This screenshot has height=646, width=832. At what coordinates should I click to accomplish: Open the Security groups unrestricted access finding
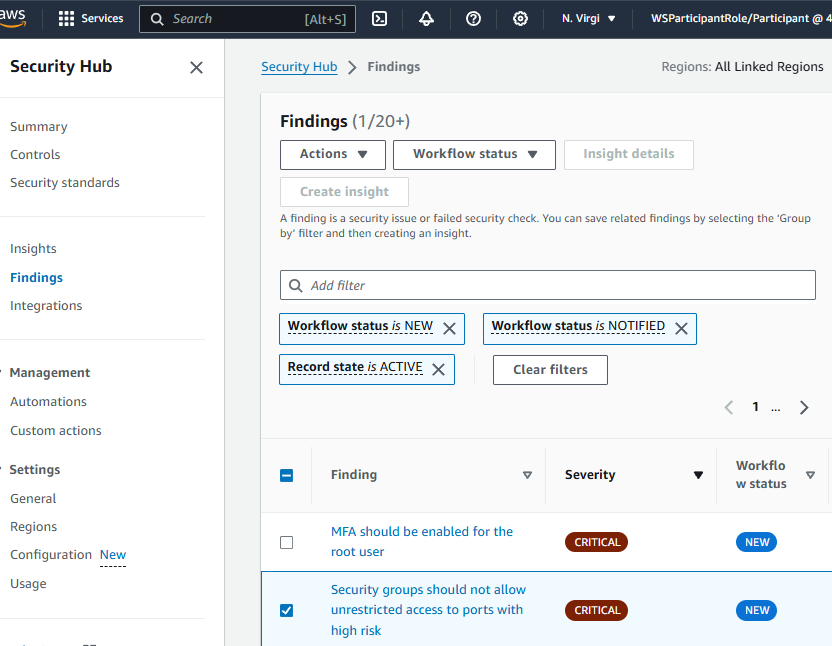(428, 610)
